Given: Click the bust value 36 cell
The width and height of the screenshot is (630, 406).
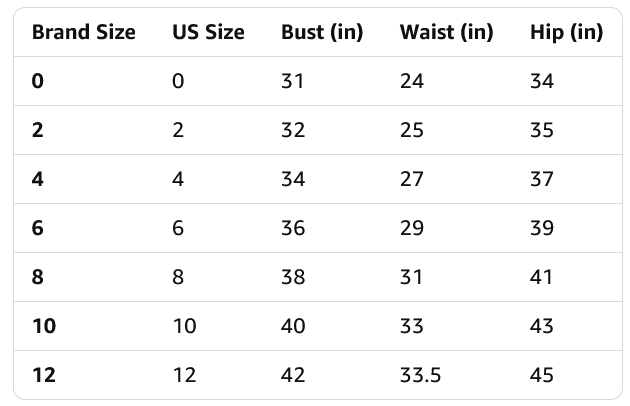Looking at the screenshot, I should point(293,228).
